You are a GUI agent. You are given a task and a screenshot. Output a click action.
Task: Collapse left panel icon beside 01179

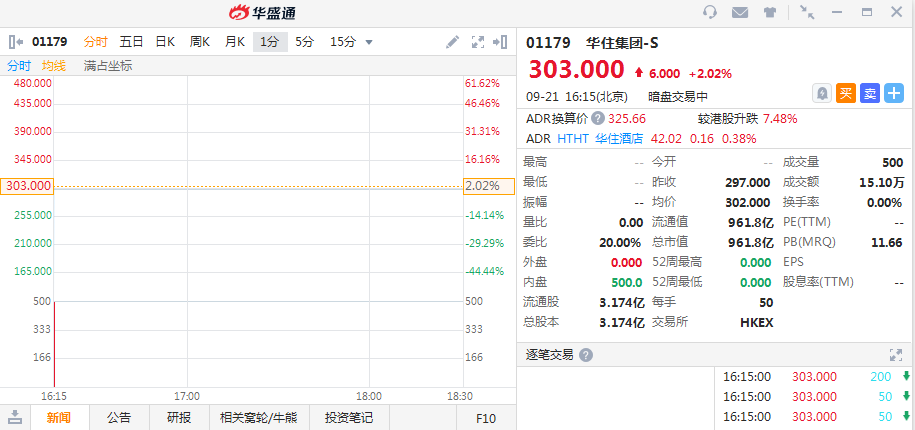tap(16, 41)
